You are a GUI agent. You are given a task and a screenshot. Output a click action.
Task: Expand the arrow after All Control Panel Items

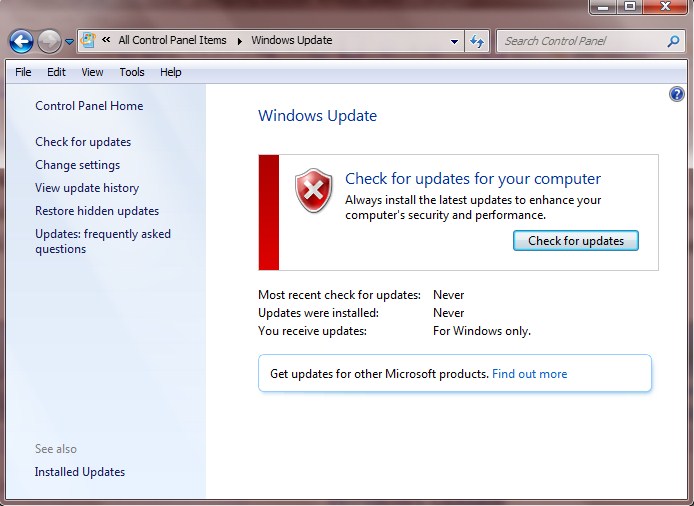click(239, 41)
